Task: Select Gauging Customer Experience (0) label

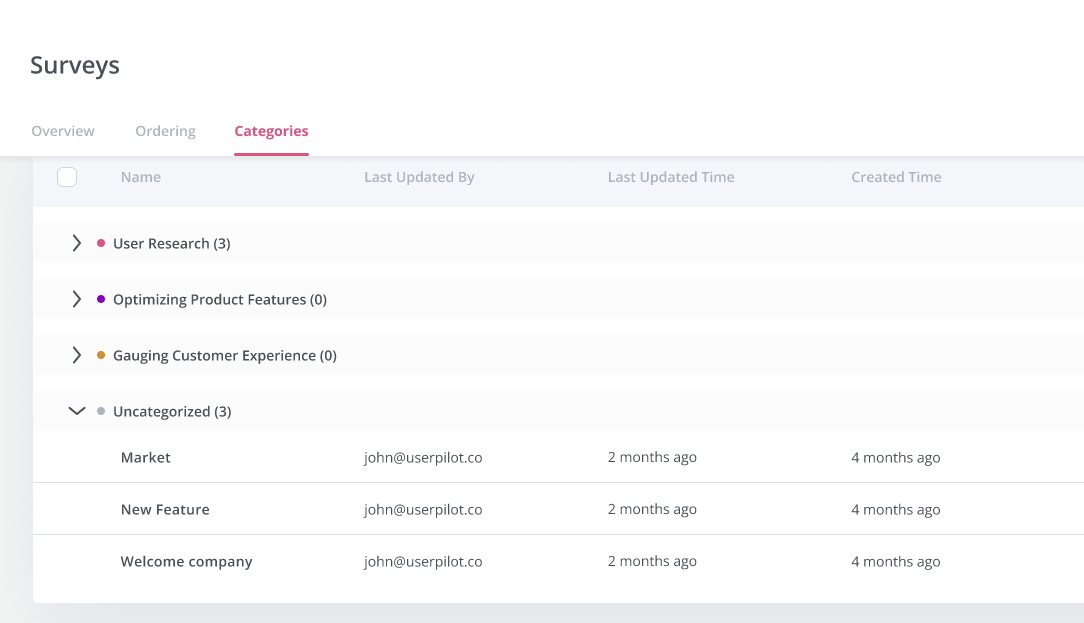Action: (225, 355)
